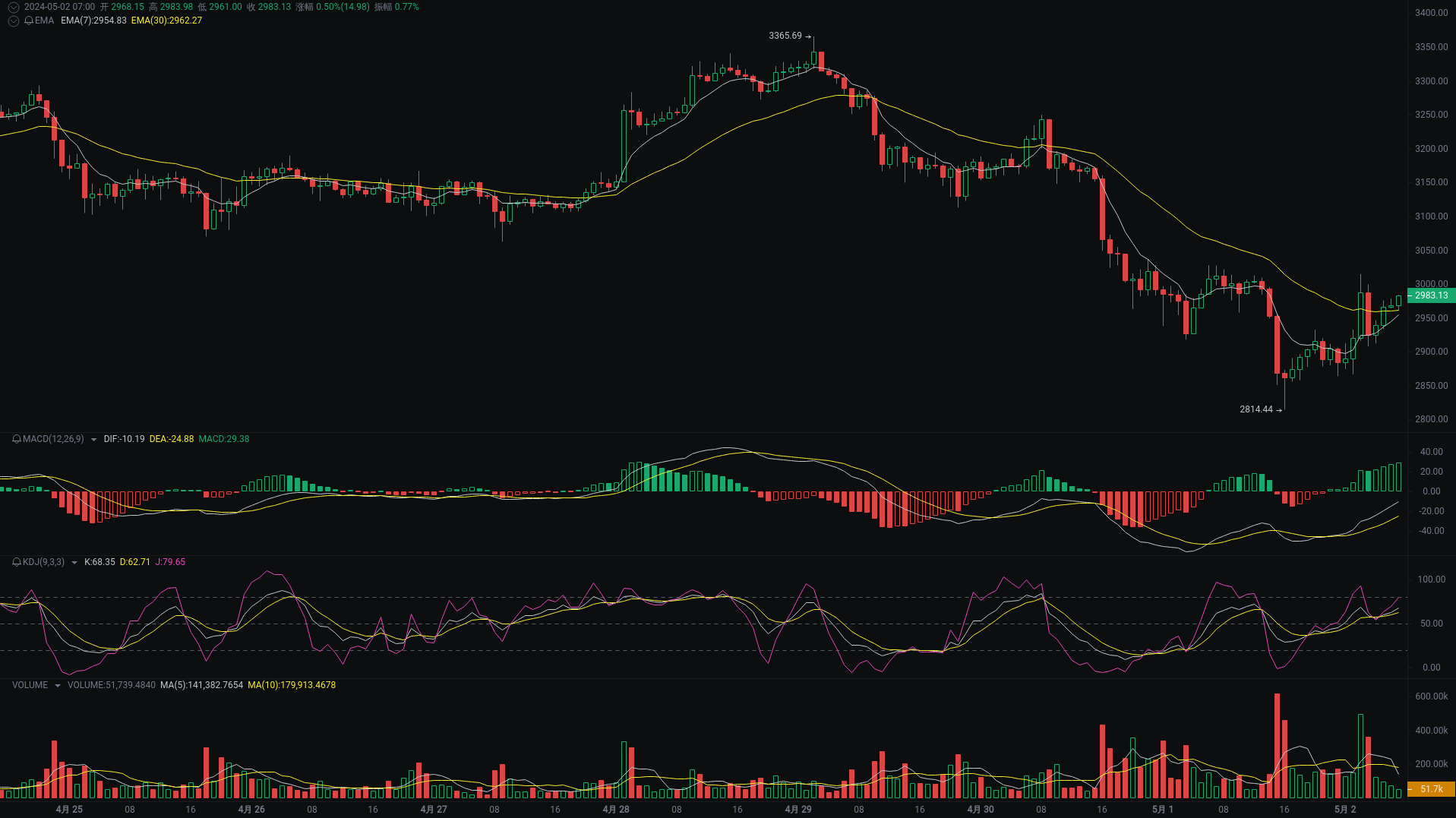Click the 3365.69 high price annotation
This screenshot has width=1456, height=818.
pos(785,34)
